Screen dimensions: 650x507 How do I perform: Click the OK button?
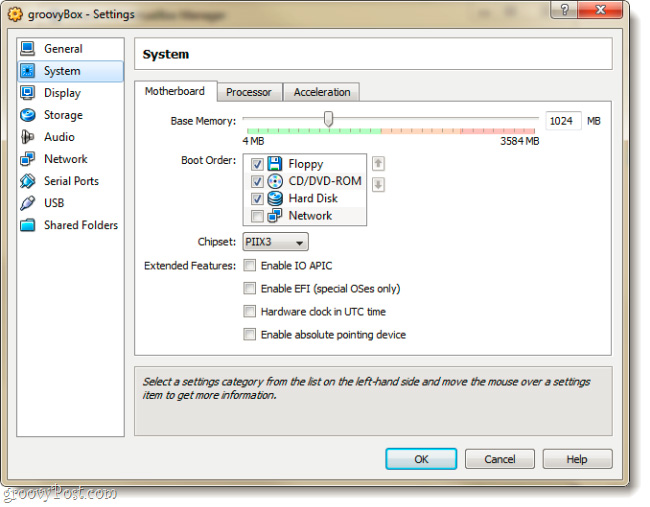[421, 459]
